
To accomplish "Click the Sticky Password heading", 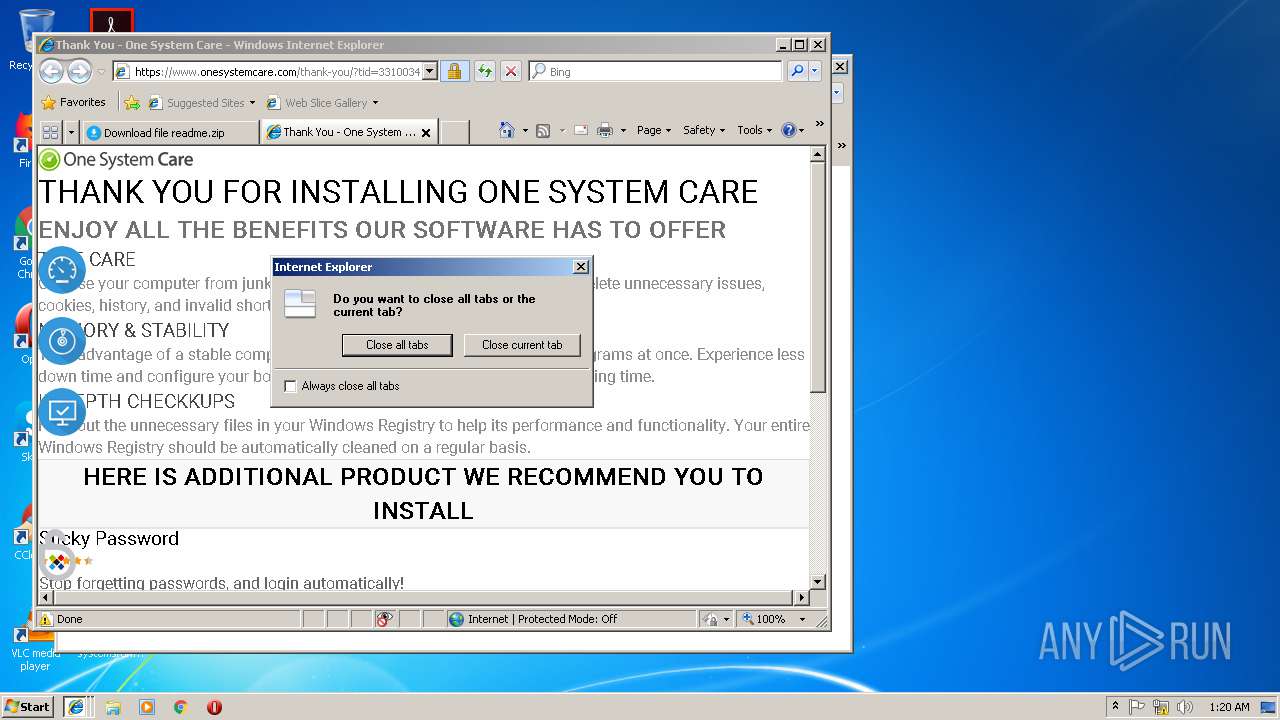I will [109, 538].
